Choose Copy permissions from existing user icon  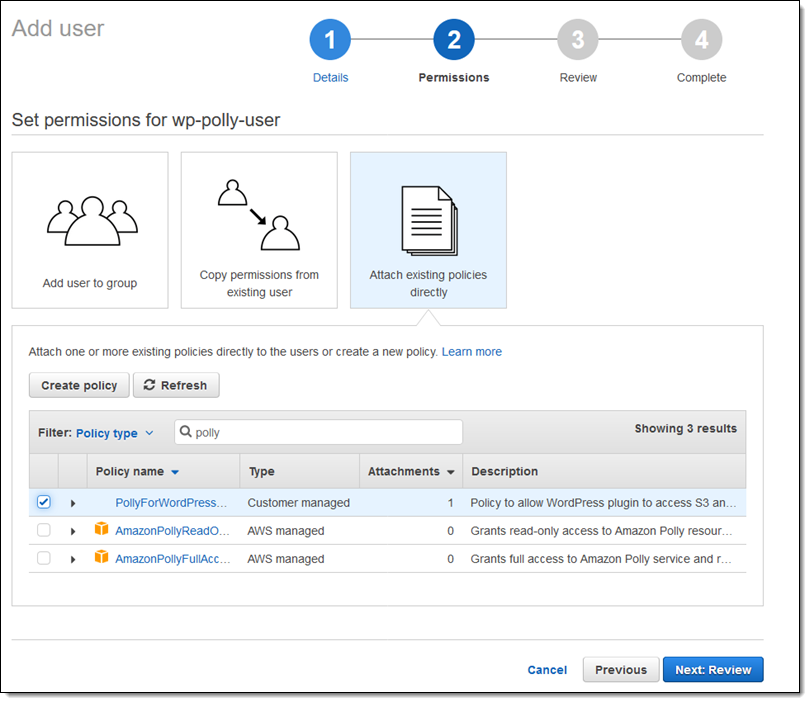click(259, 214)
